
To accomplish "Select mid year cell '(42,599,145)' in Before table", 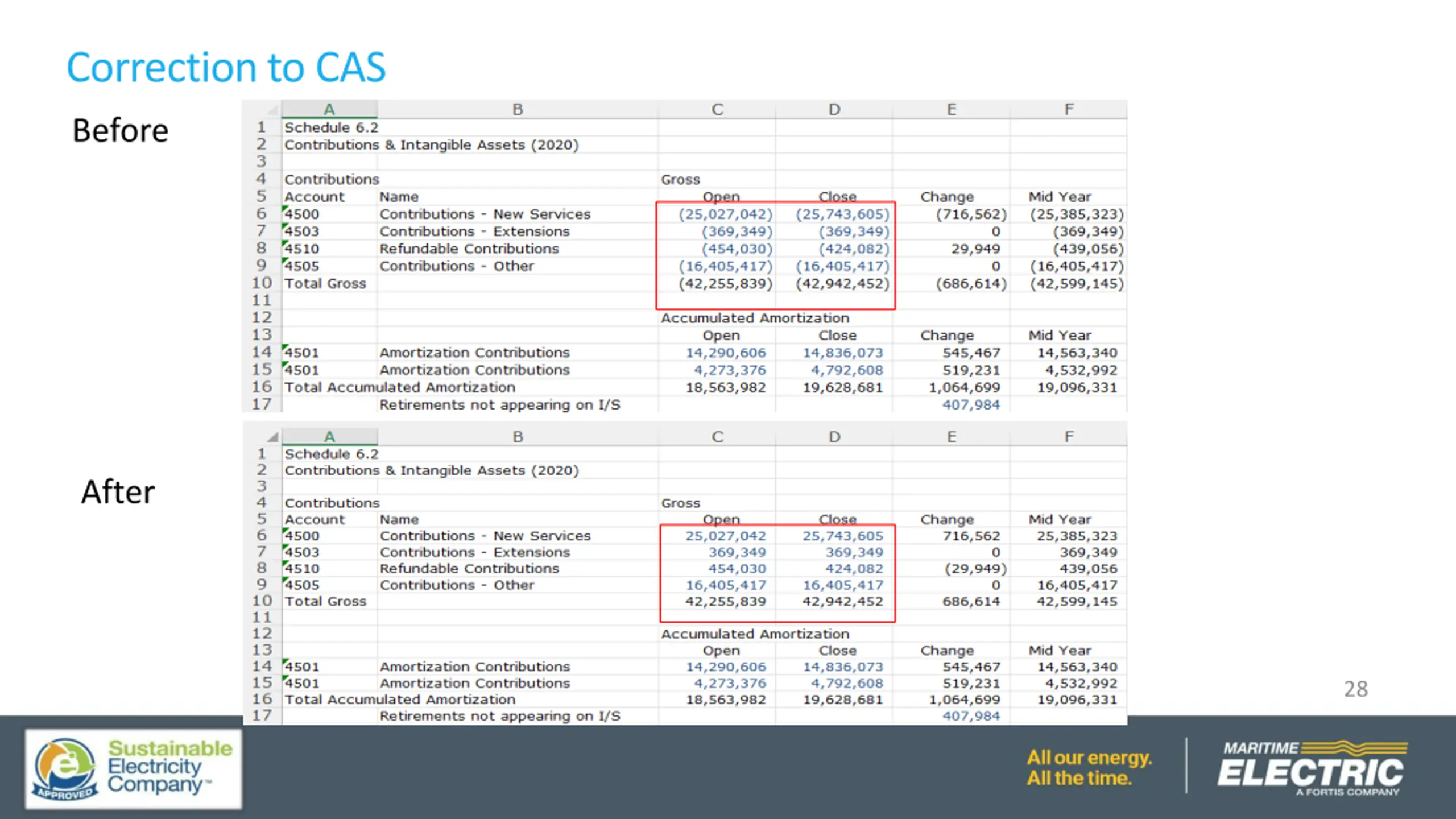I will [1077, 284].
